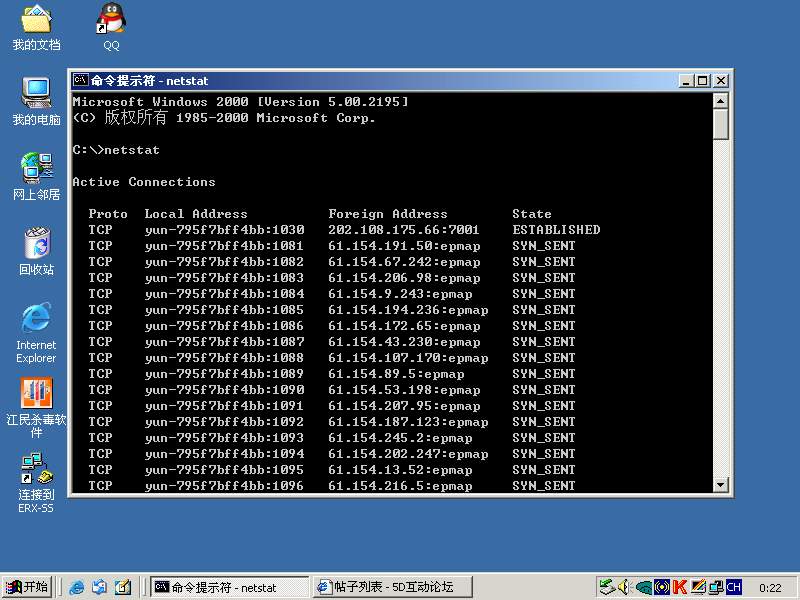Click the taskbar clock showing 0:22
The width and height of the screenshot is (800, 600).
[770, 588]
